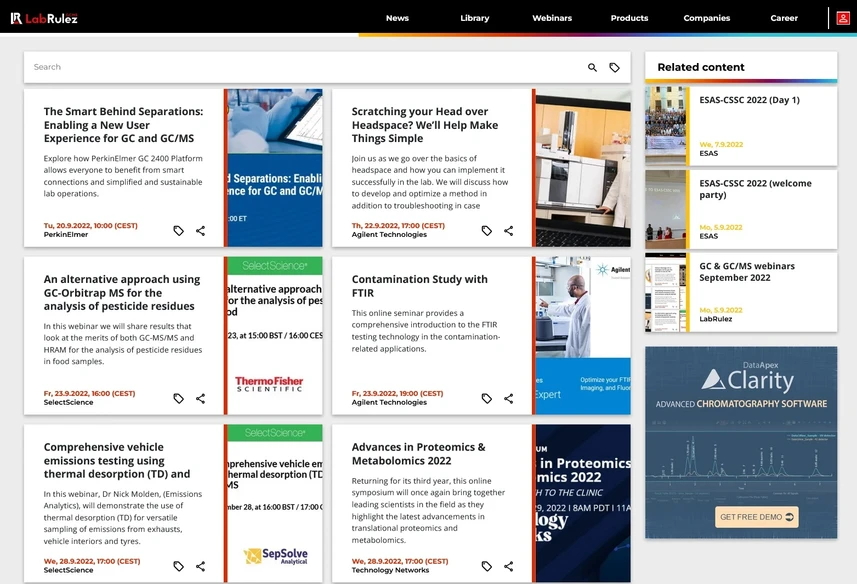This screenshot has width=857, height=584.
Task: Share the Advances in Proteomics & Metabolomics webinar
Action: 508,566
